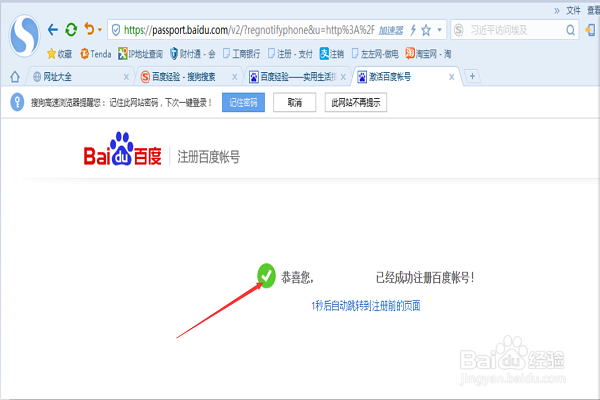Open the dropdown beside the star icon

point(440,30)
